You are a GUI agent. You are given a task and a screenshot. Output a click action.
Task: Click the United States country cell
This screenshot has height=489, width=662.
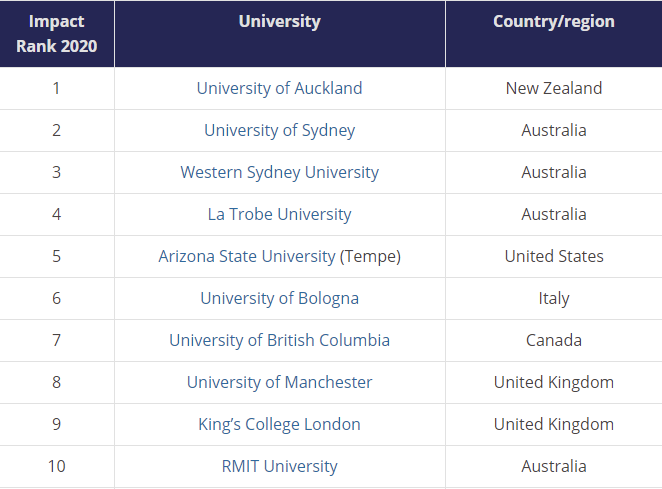(x=553, y=256)
